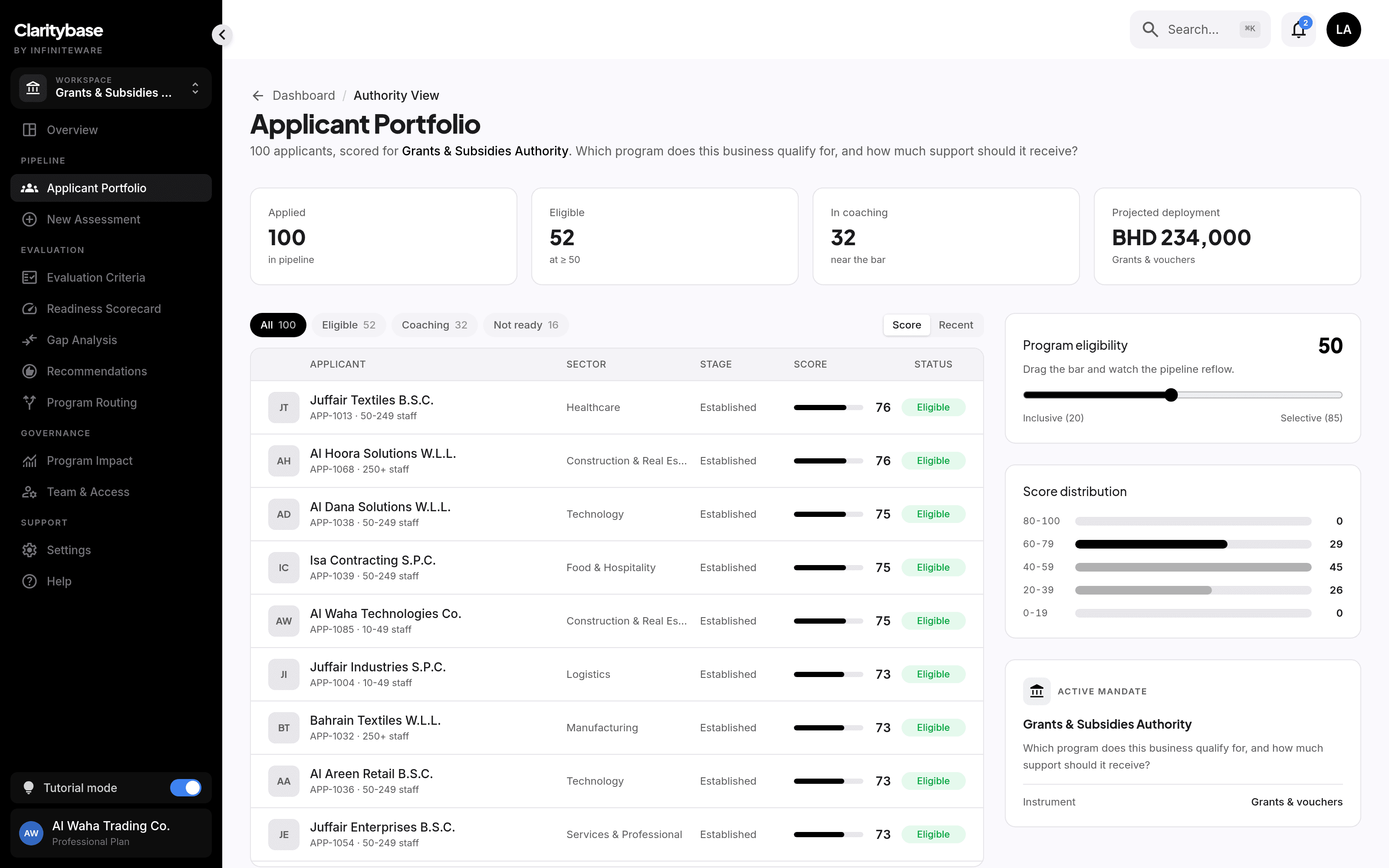
Task: Click the New Assessment plus icon
Action: click(29, 219)
